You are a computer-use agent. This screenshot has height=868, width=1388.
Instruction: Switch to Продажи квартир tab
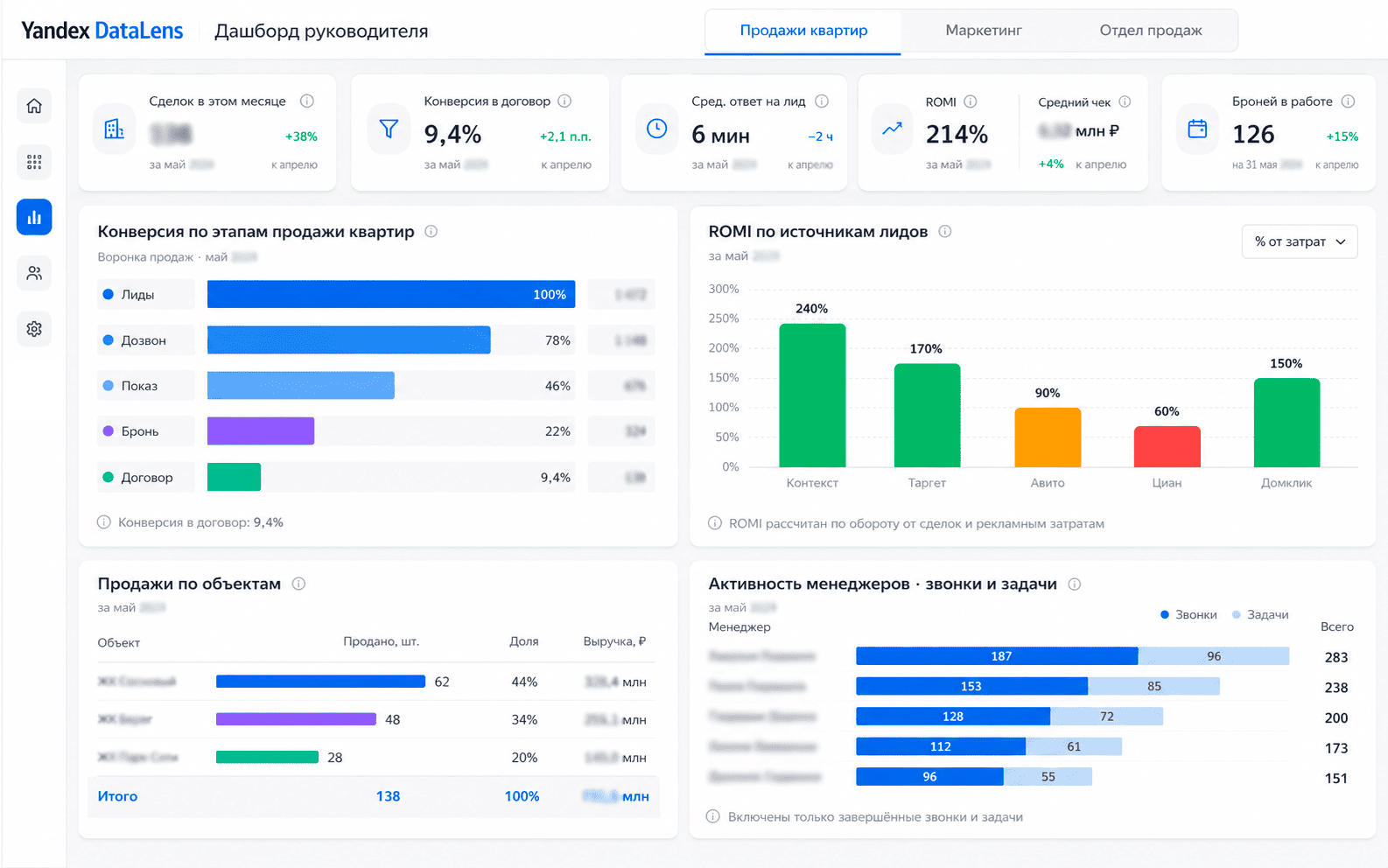tap(803, 31)
